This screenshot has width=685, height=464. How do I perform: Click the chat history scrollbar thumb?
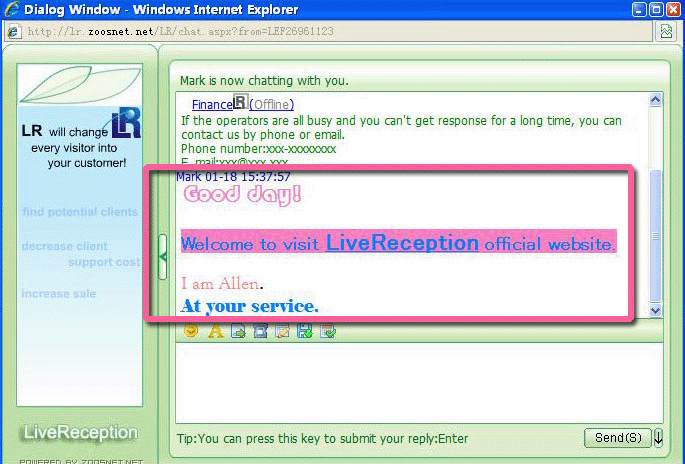pos(655,235)
